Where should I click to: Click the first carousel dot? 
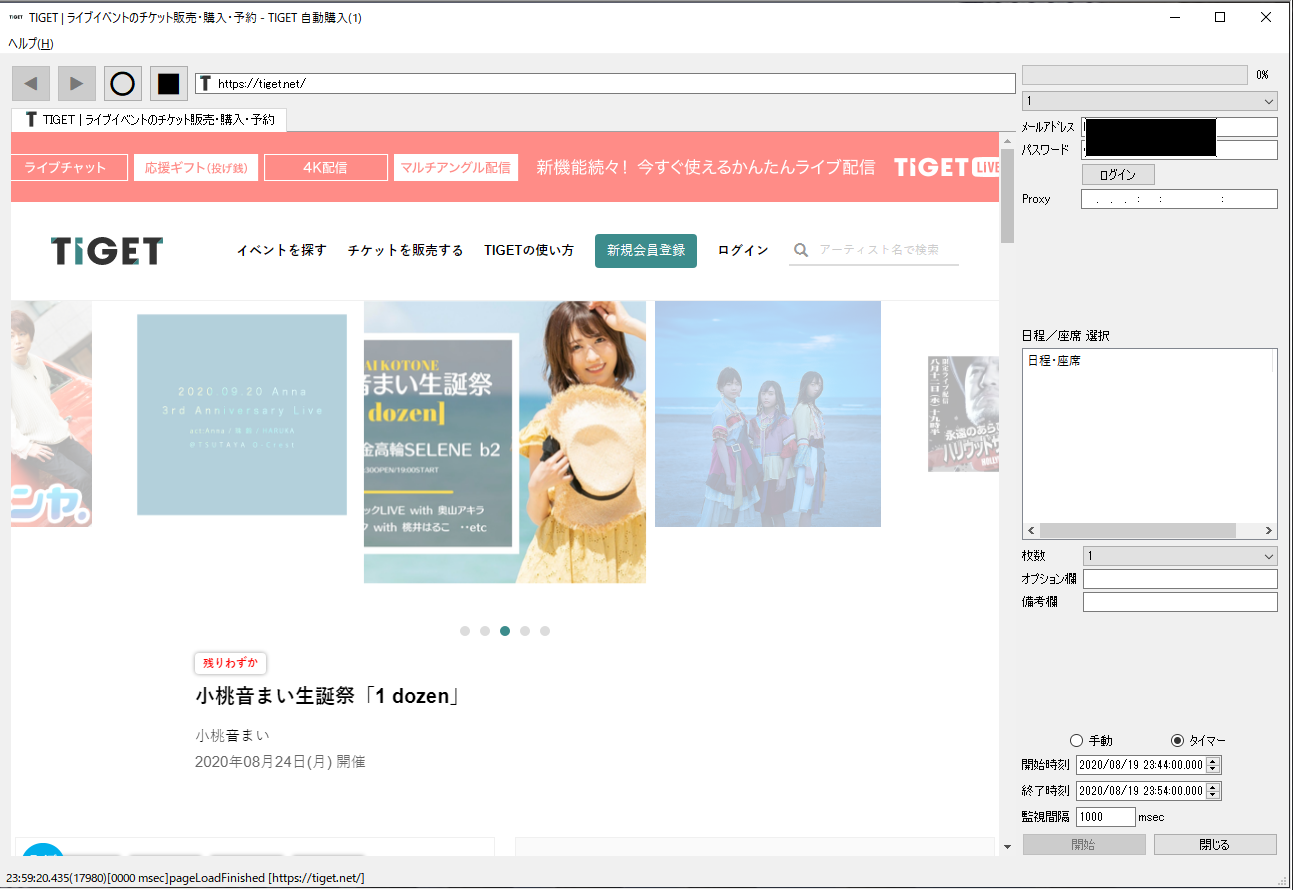coord(465,631)
